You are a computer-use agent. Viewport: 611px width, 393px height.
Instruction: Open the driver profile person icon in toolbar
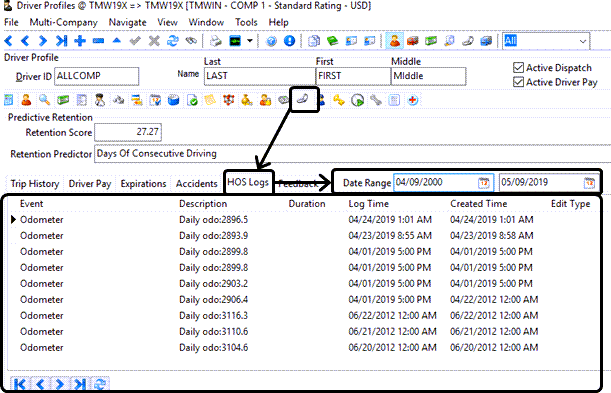(394, 41)
